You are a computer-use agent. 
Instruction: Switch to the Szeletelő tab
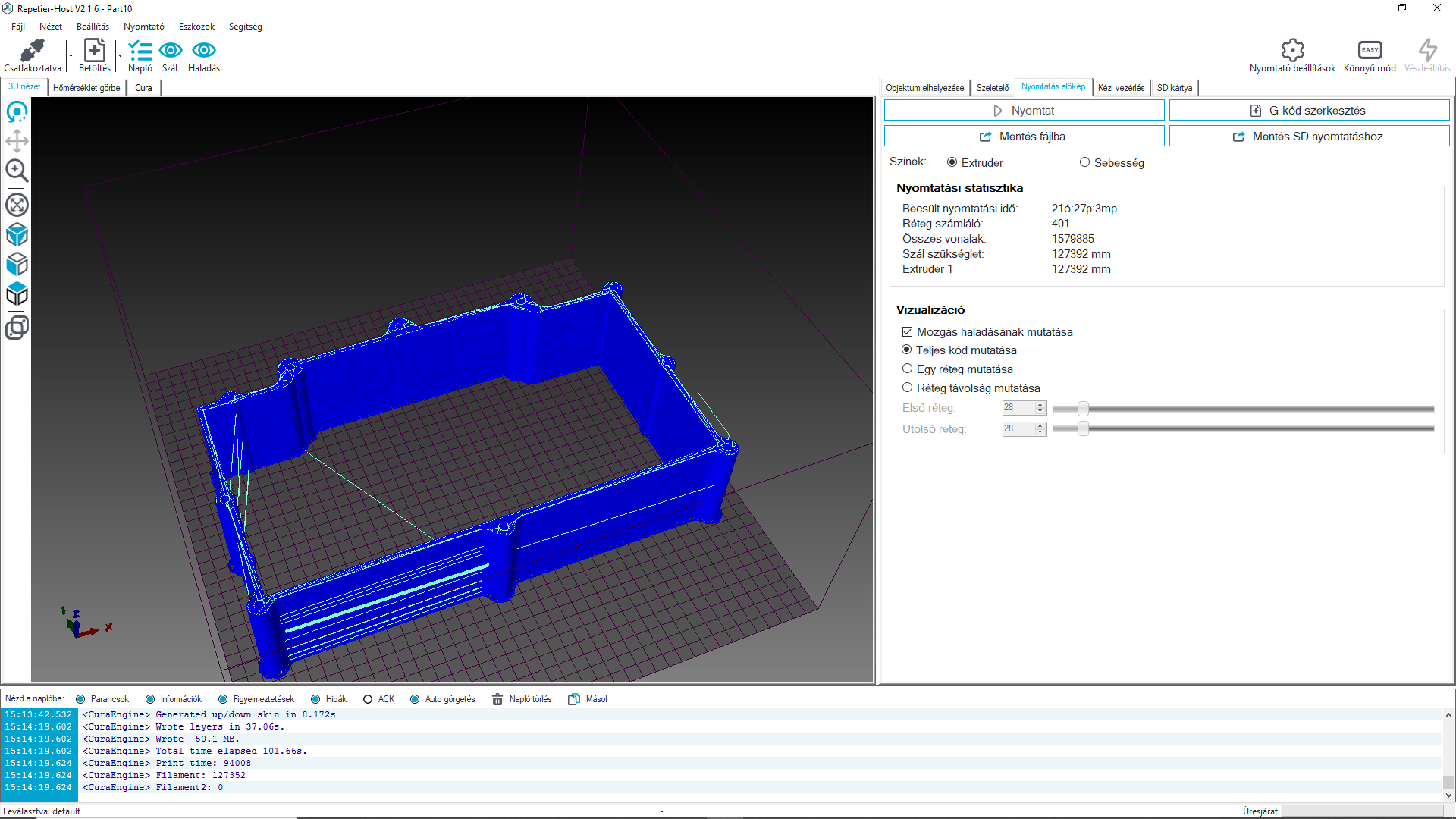click(x=992, y=88)
